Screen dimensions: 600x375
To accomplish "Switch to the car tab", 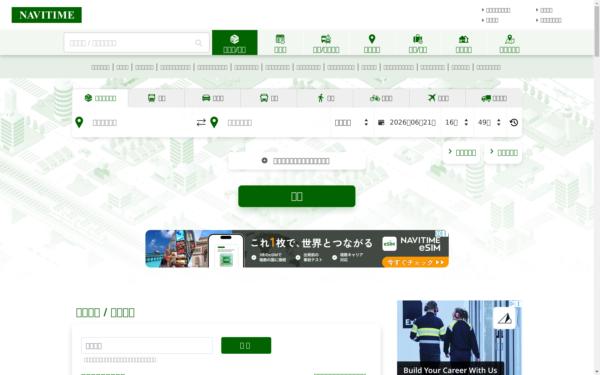I will point(213,98).
